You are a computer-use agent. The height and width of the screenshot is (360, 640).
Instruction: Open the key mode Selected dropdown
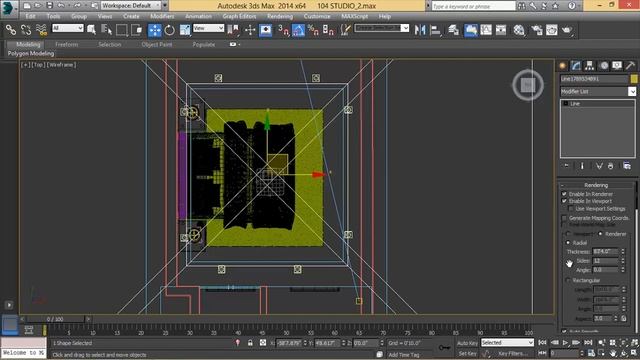click(x=507, y=343)
